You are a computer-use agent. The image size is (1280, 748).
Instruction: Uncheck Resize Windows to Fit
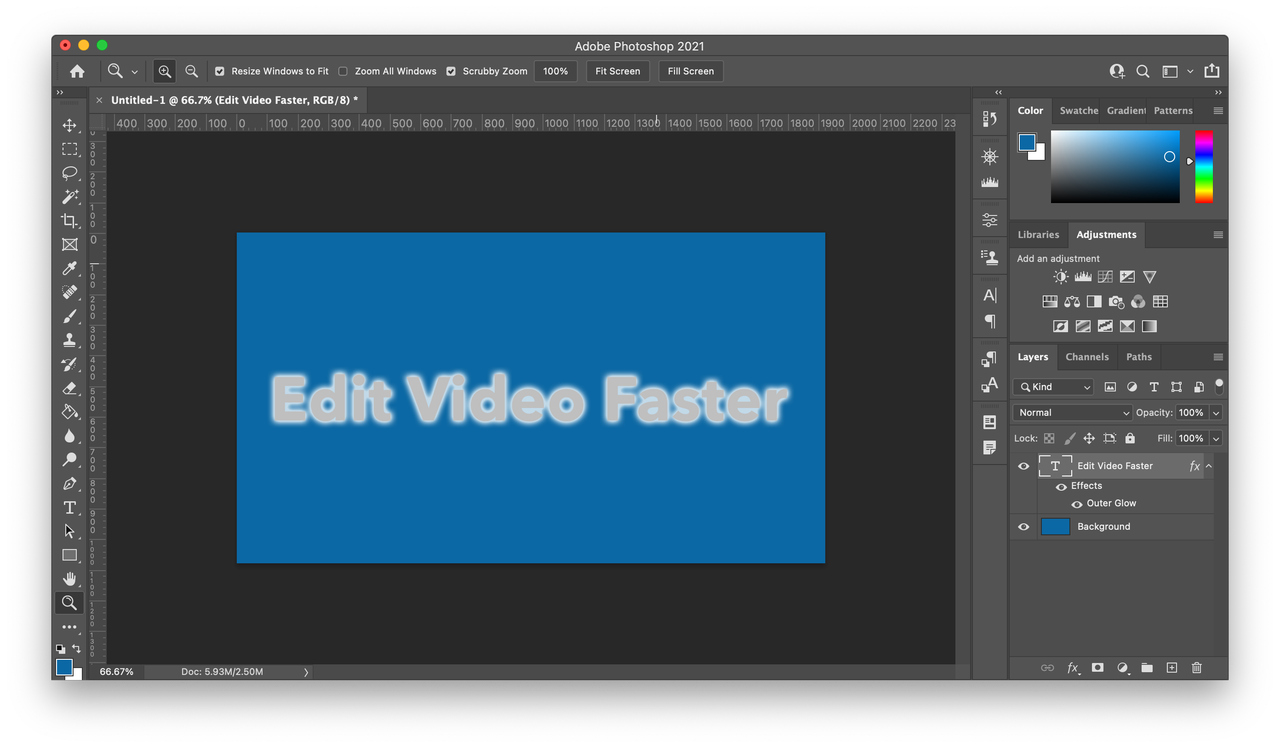pos(220,71)
